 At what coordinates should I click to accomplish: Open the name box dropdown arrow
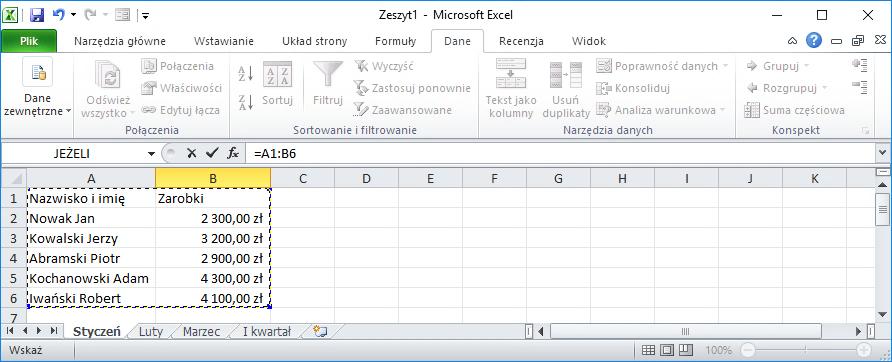coord(151,154)
